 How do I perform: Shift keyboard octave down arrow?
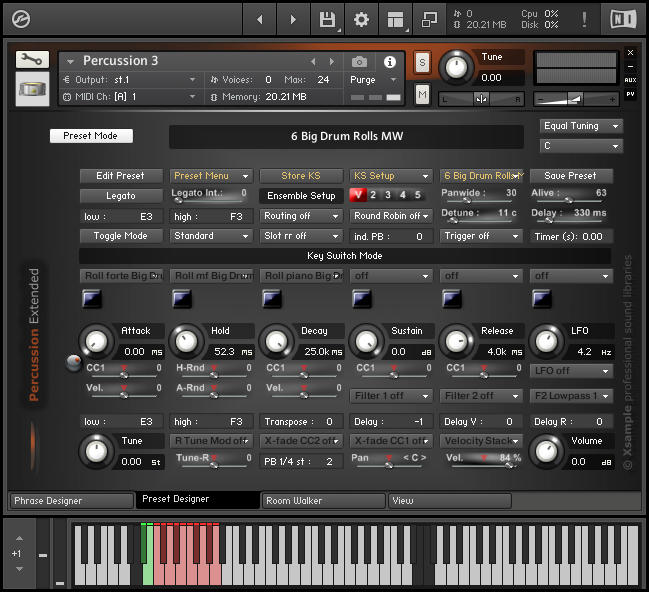19,569
